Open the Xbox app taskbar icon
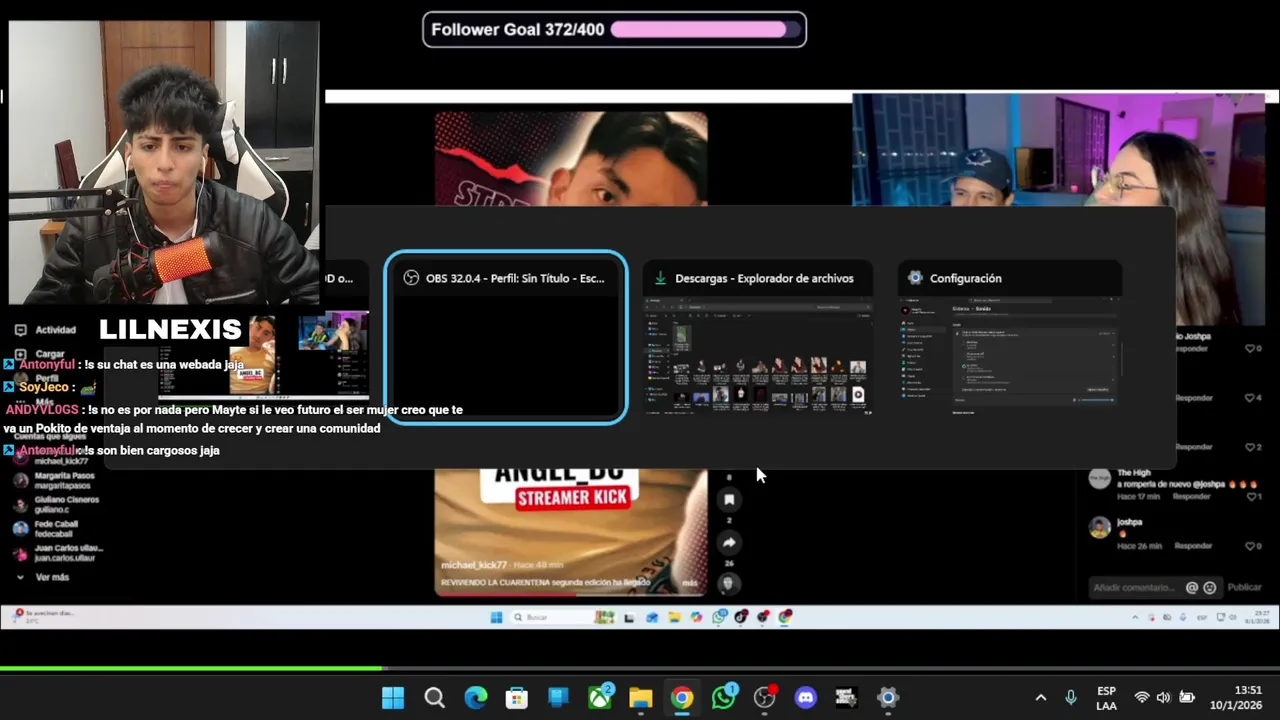 click(x=600, y=698)
